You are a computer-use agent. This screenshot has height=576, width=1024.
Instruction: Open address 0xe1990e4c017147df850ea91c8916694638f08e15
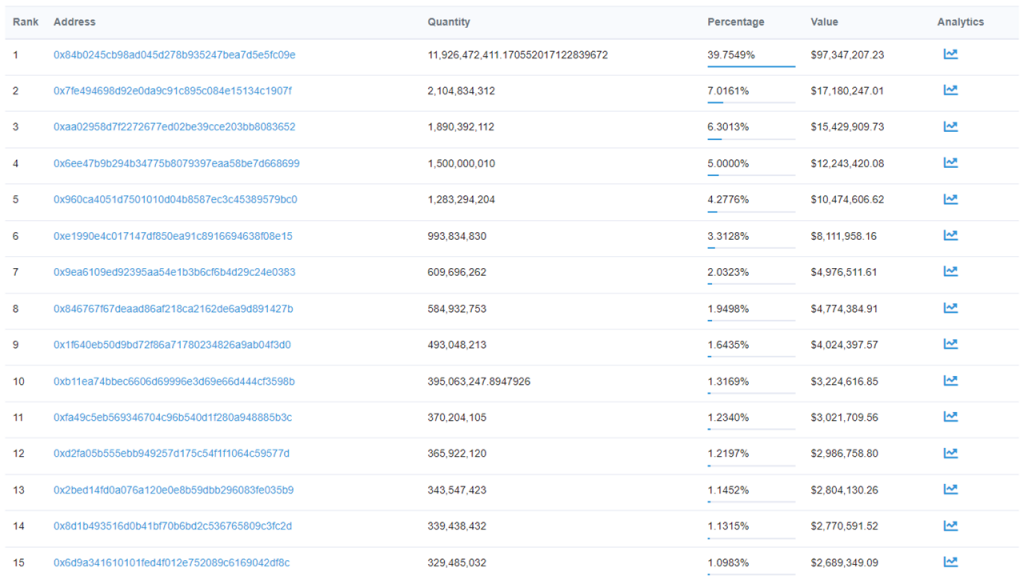173,236
